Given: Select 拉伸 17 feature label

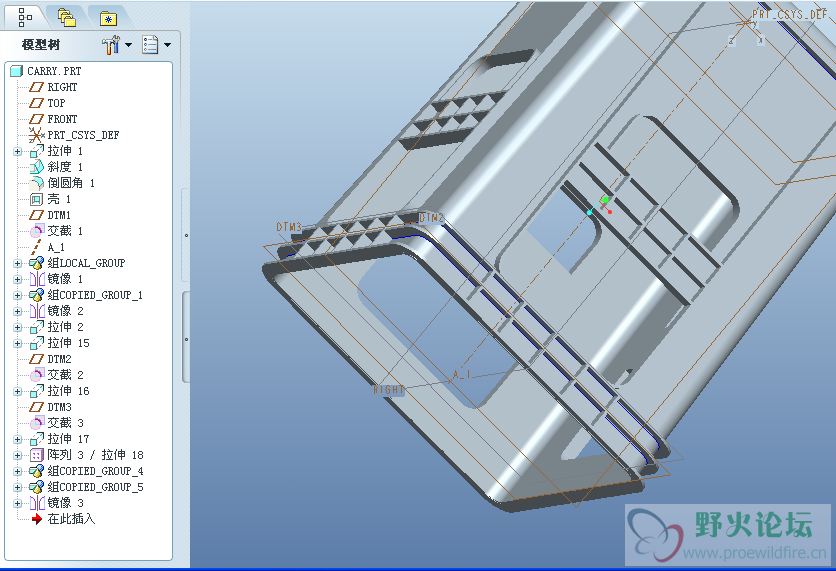Looking at the screenshot, I should tap(69, 439).
